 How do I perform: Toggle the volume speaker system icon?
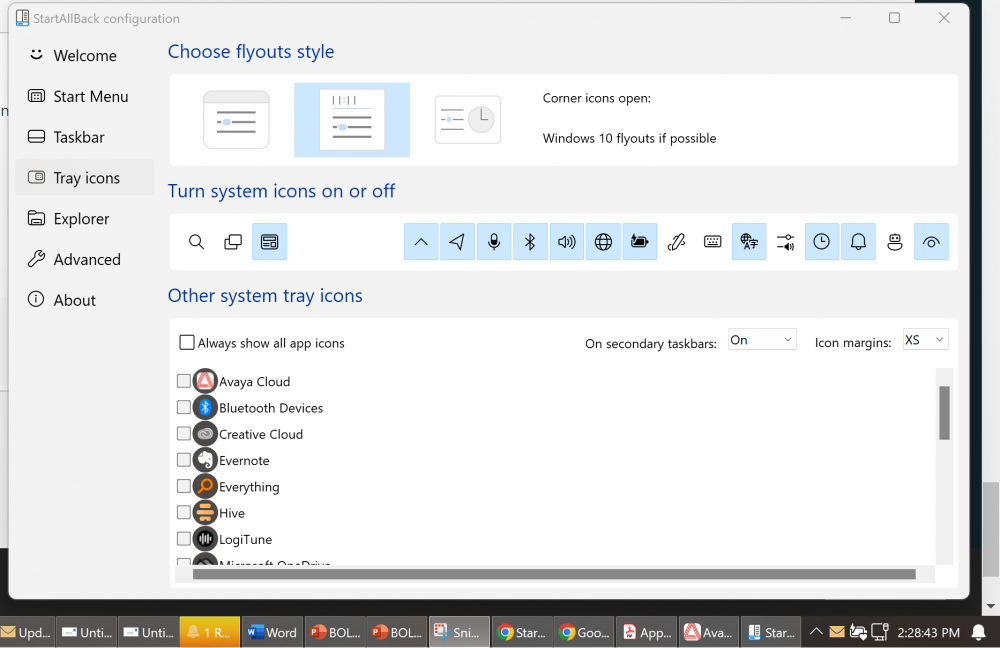pos(567,242)
